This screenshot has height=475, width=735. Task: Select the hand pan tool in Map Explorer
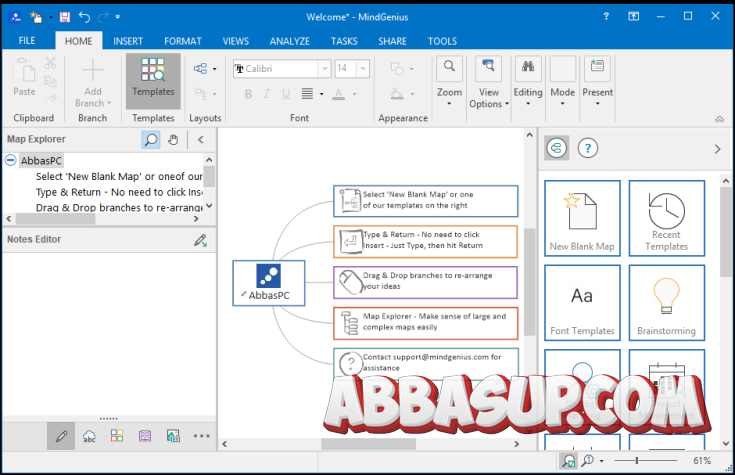(173, 140)
